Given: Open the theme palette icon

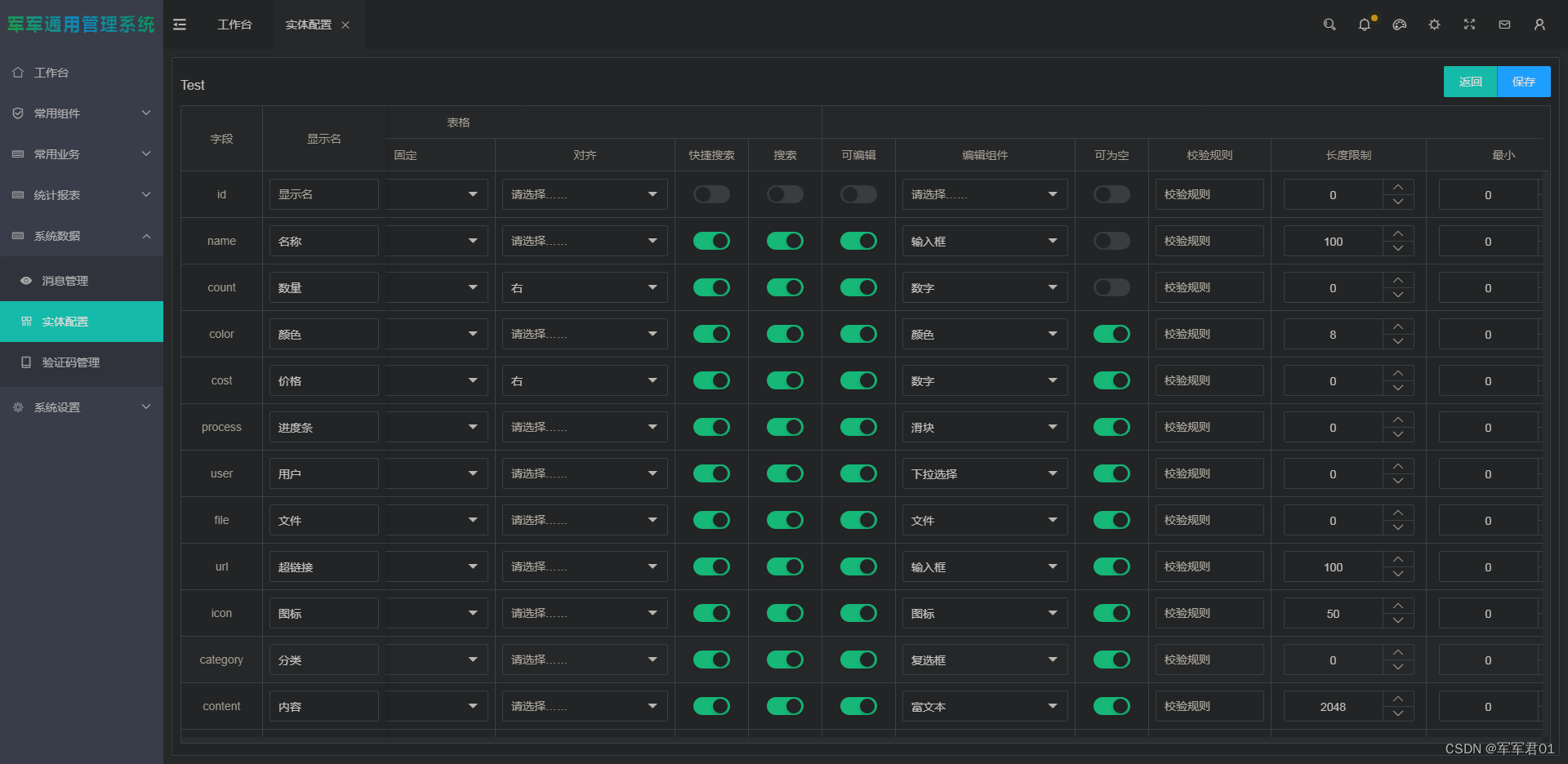Looking at the screenshot, I should 1400,24.
